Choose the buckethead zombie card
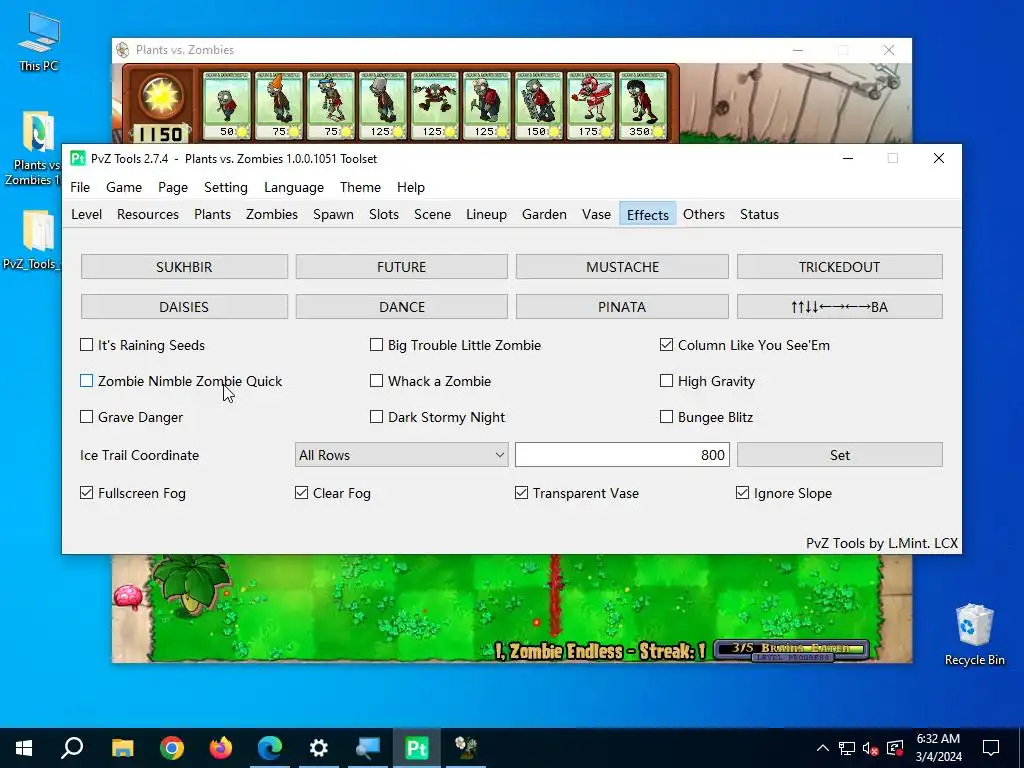Image resolution: width=1024 pixels, height=768 pixels. point(383,105)
